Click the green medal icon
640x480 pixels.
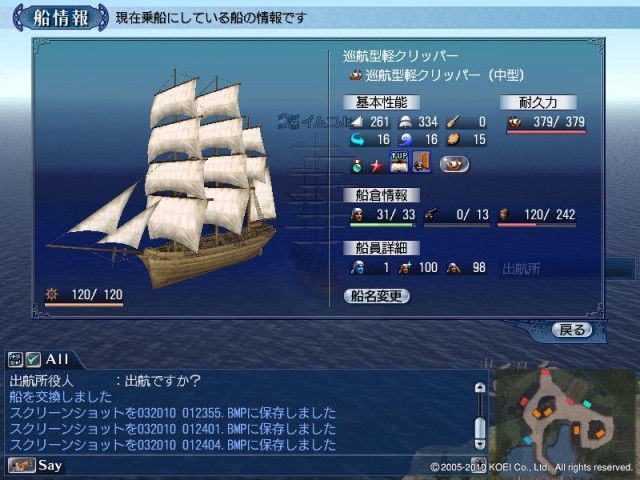pyautogui.click(x=357, y=166)
